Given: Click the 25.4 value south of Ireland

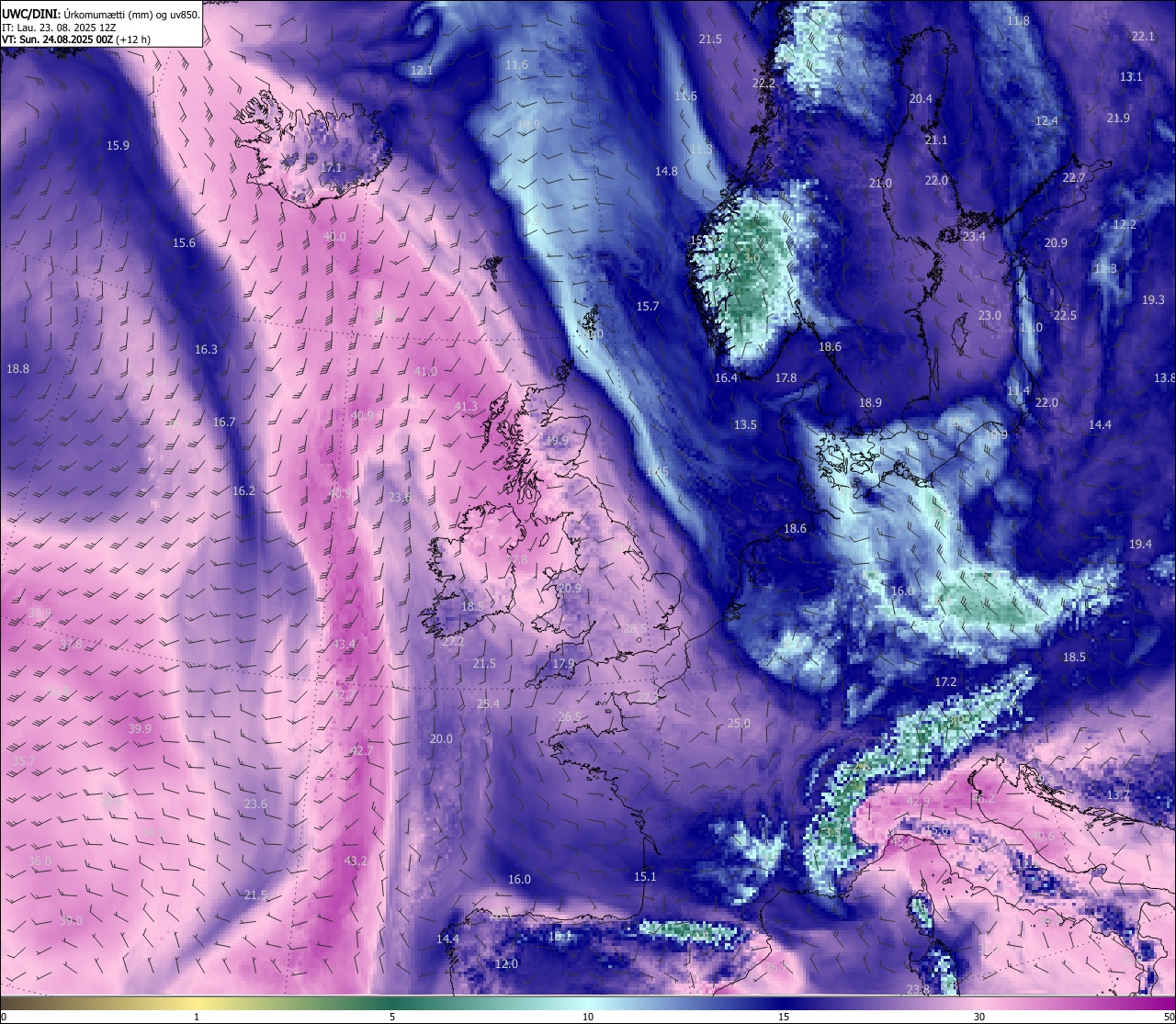Looking at the screenshot, I should (x=488, y=703).
